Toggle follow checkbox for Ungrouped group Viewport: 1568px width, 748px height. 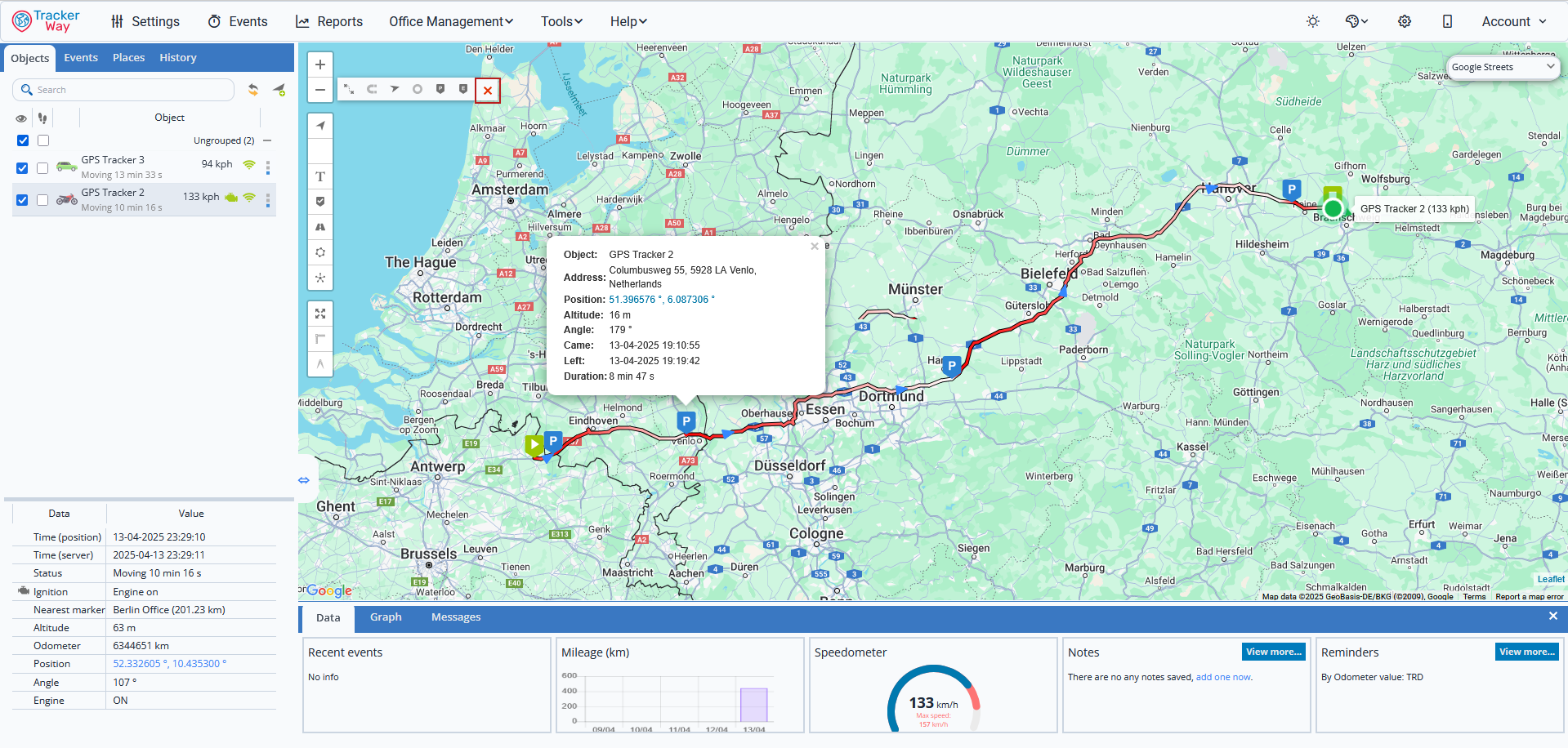(x=43, y=140)
